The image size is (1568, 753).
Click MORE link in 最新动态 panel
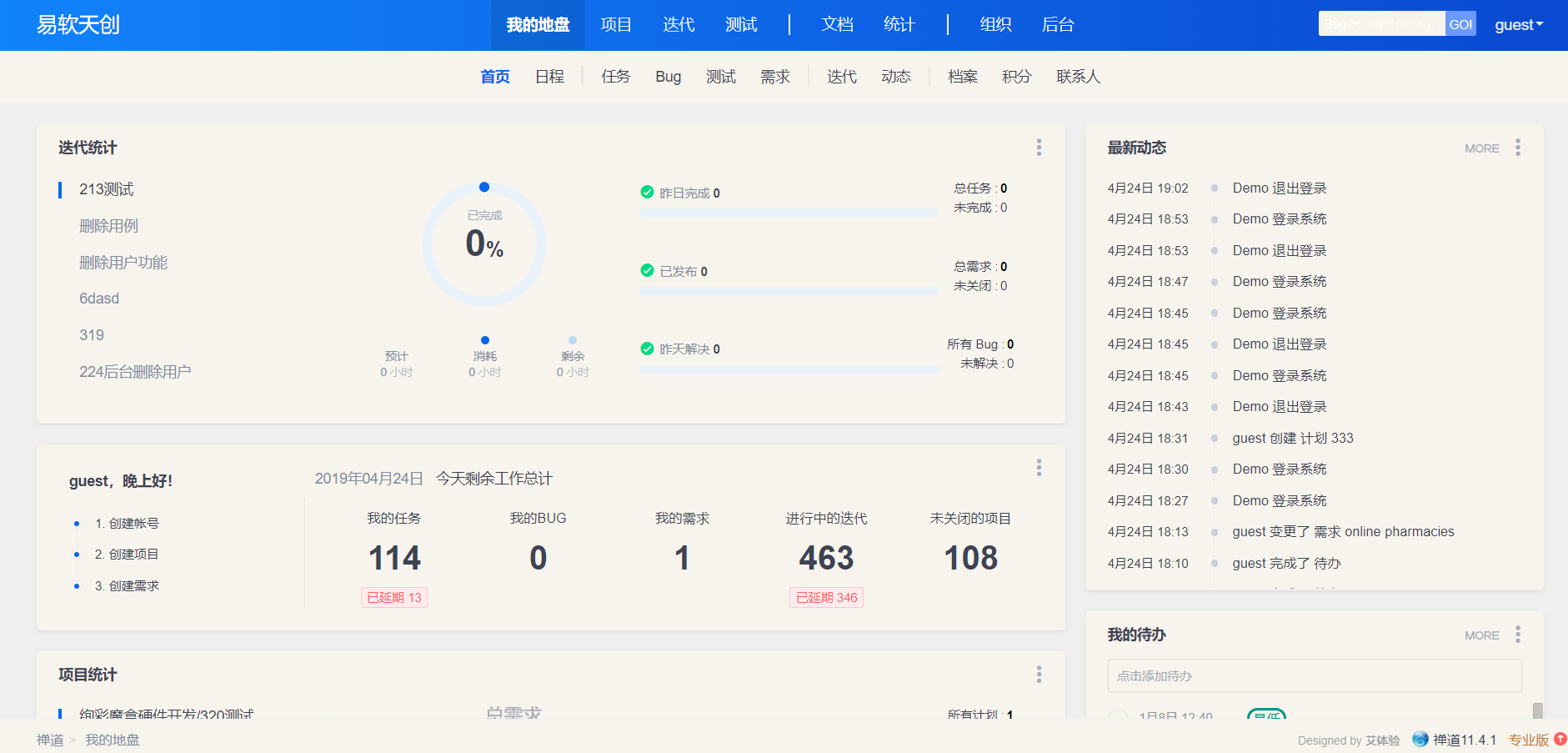1481,148
